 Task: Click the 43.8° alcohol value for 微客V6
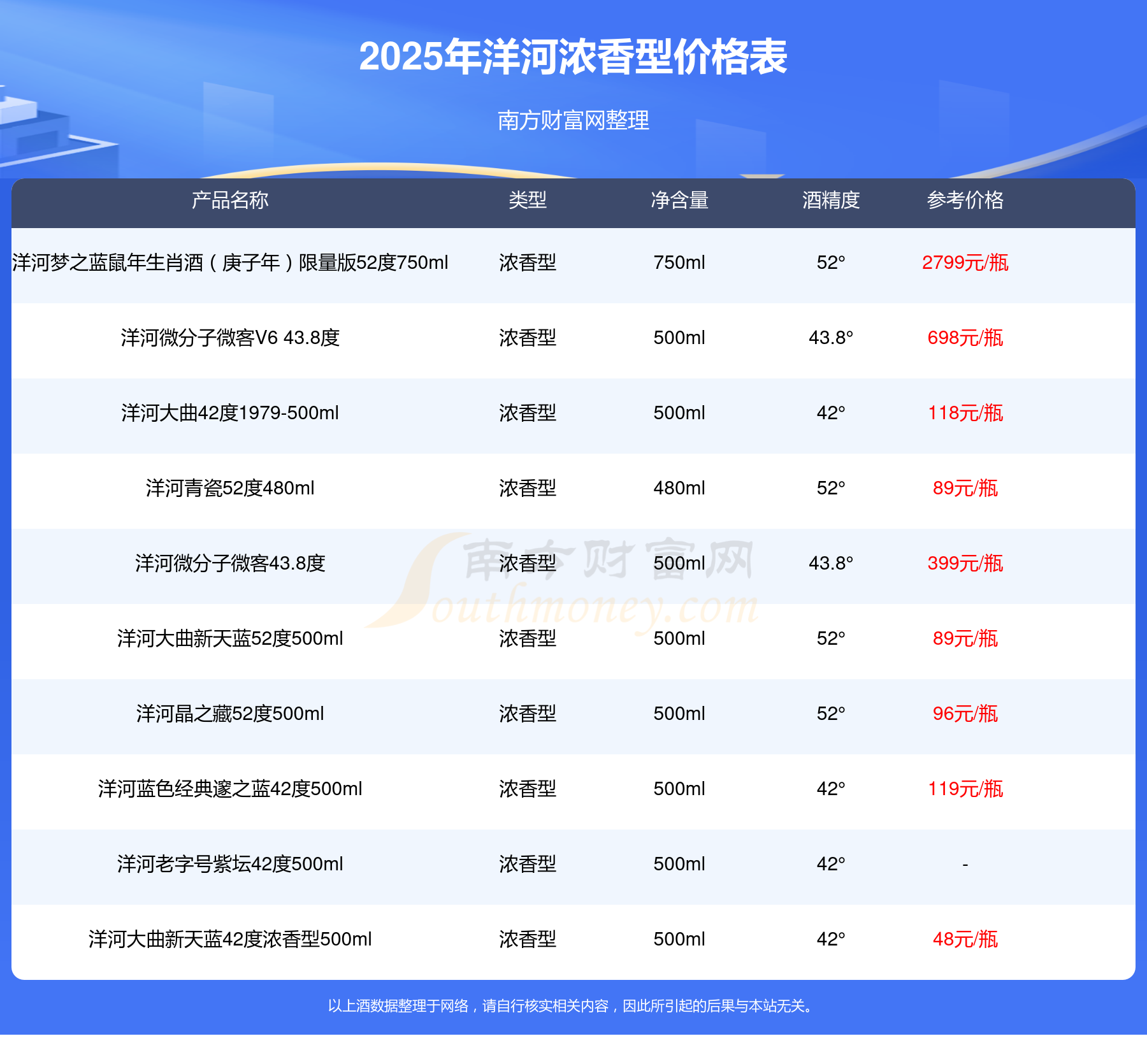tap(831, 338)
